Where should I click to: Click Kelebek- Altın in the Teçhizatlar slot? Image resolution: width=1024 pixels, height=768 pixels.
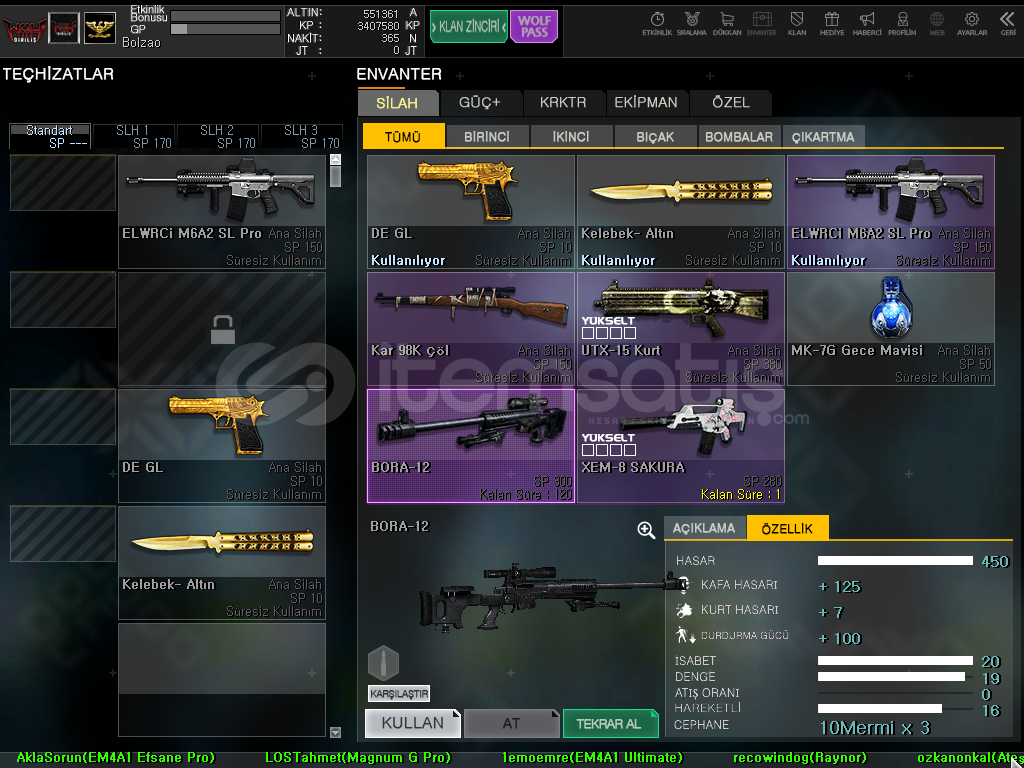pos(222,563)
